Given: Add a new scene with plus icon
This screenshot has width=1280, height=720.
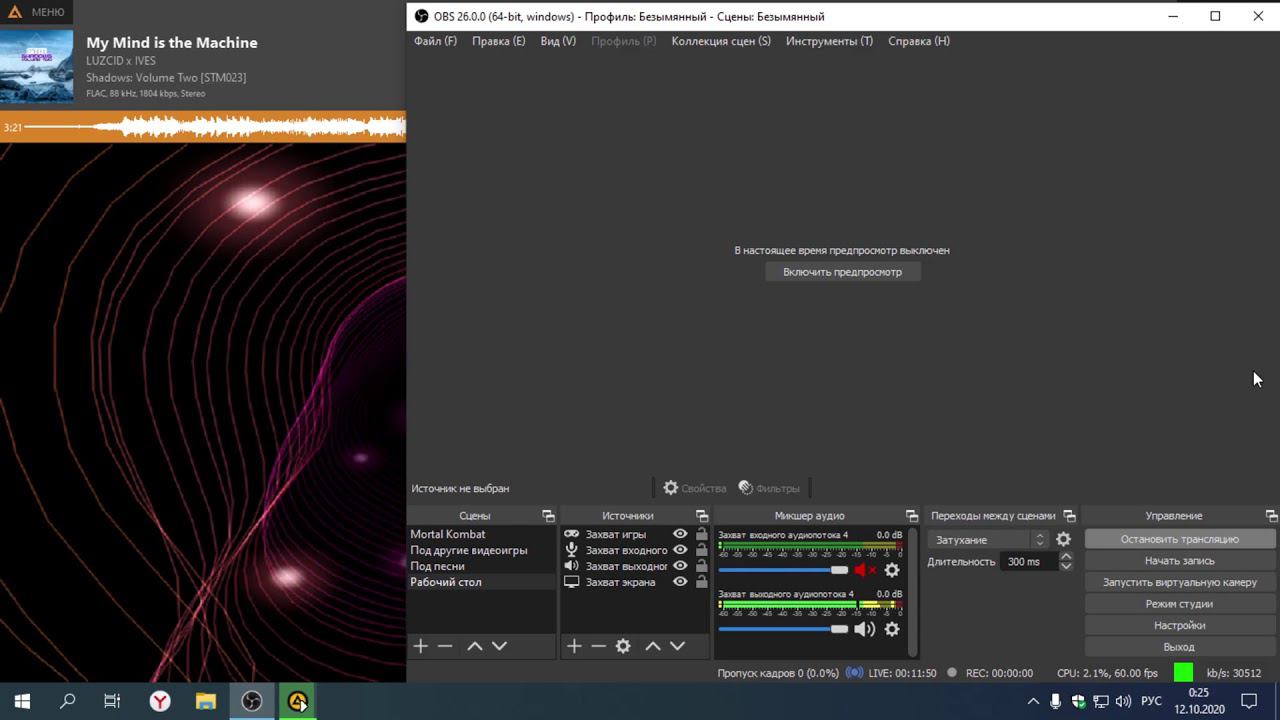Looking at the screenshot, I should point(421,646).
